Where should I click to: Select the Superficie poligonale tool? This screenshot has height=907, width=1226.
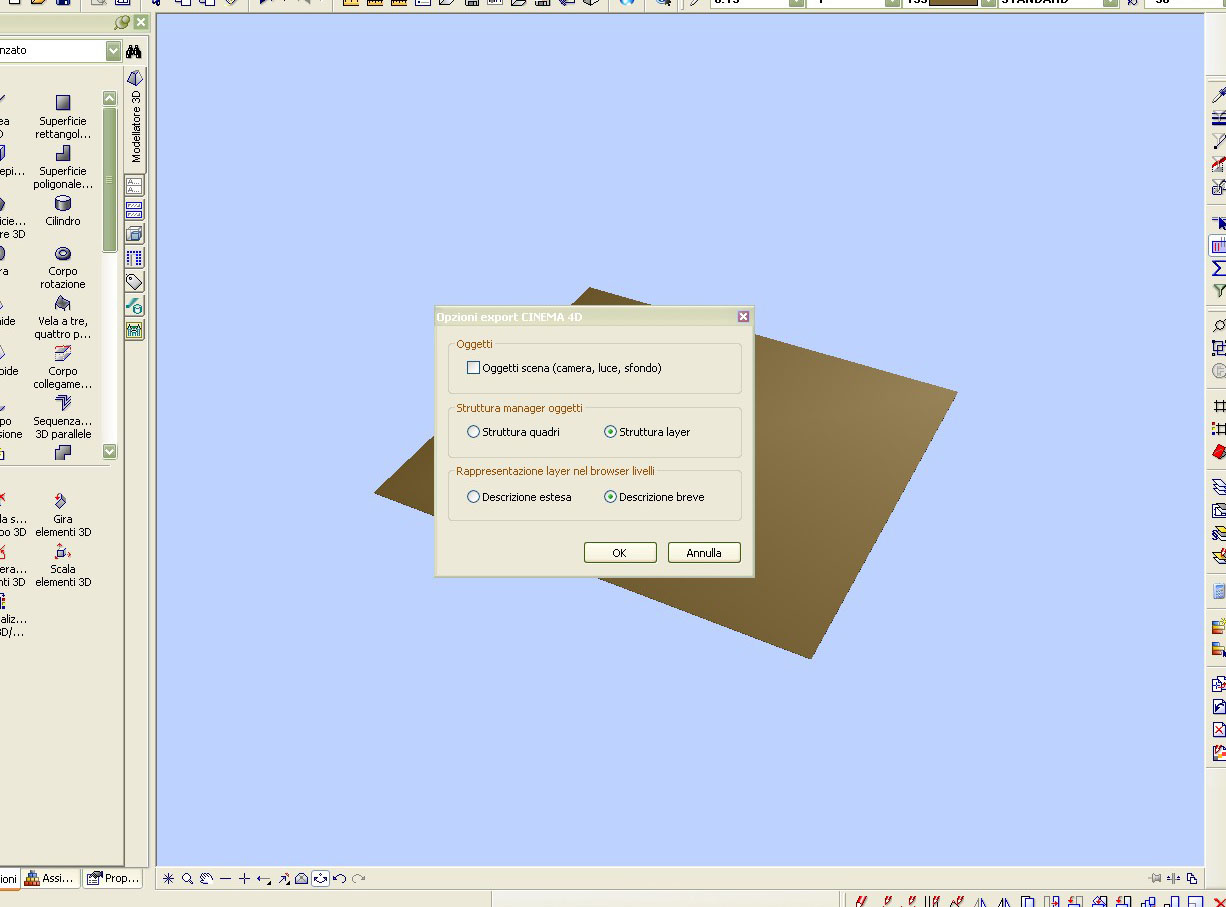coord(63,166)
